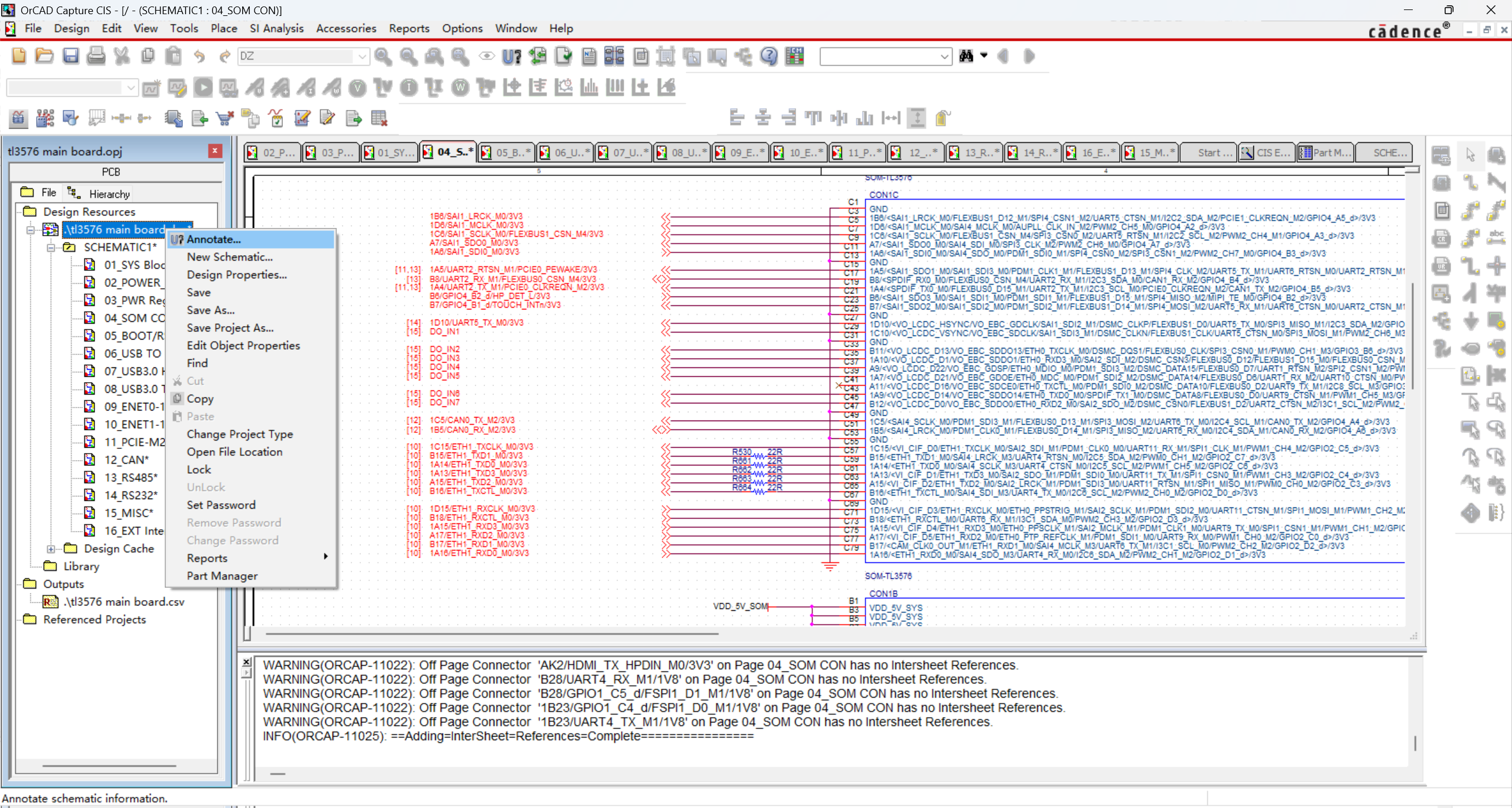
Task: Choose Annotate... from the context menu
Action: [250, 239]
